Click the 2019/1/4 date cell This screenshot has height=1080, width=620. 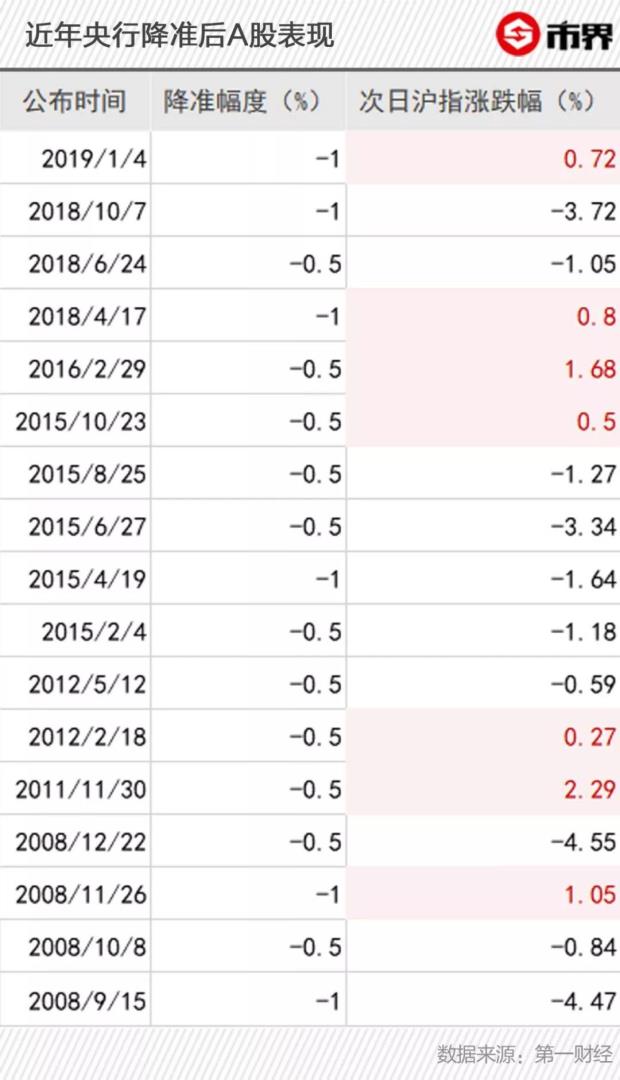point(94,158)
